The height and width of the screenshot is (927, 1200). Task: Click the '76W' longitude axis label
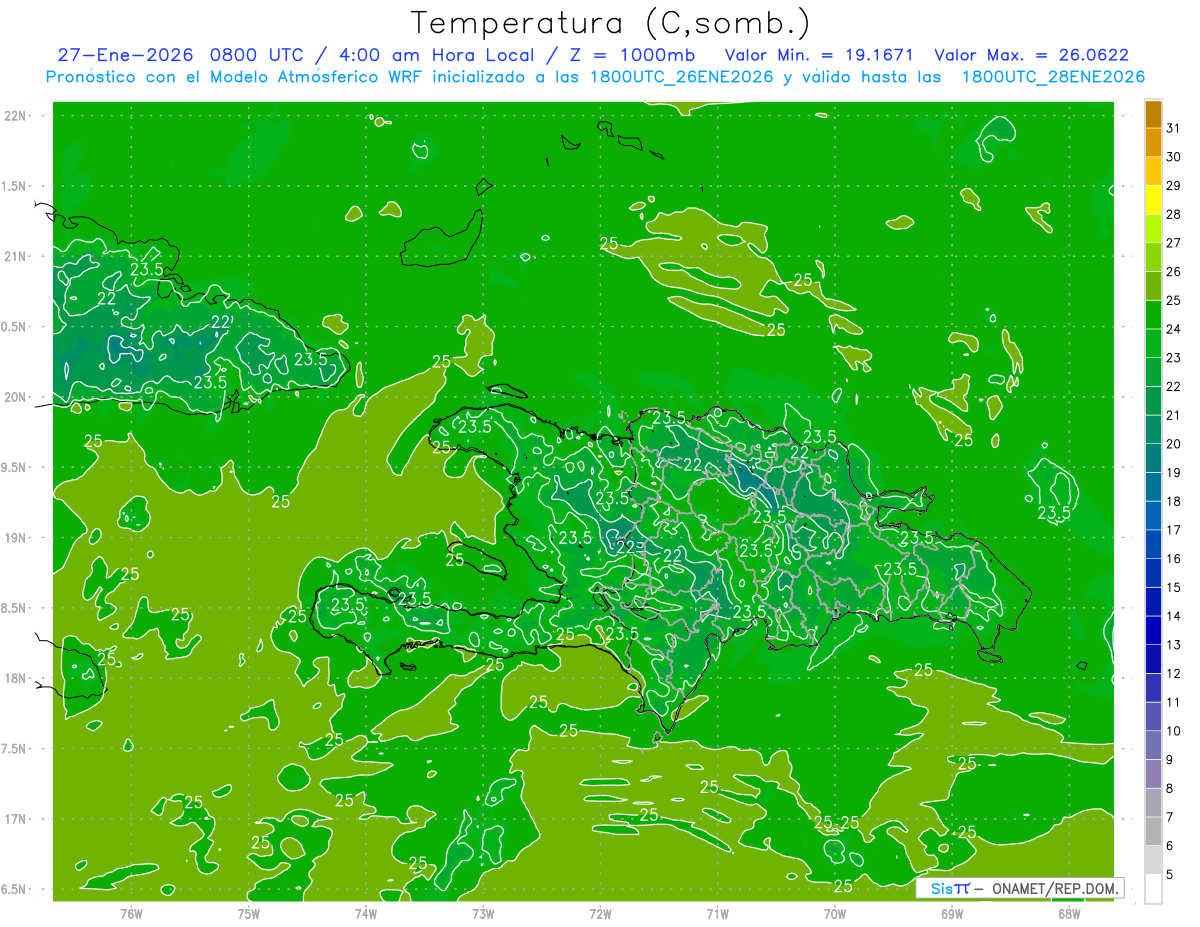click(x=131, y=913)
